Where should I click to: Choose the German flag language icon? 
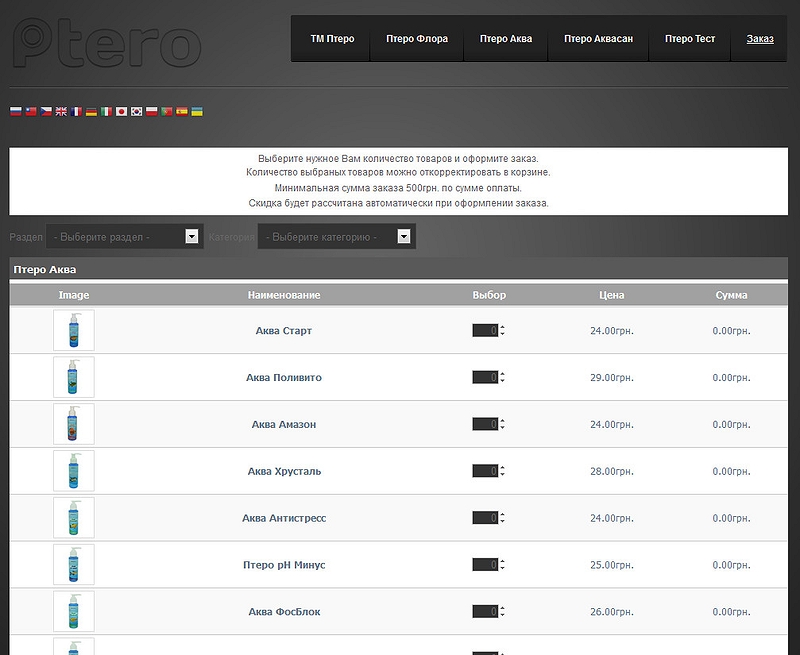pos(91,112)
